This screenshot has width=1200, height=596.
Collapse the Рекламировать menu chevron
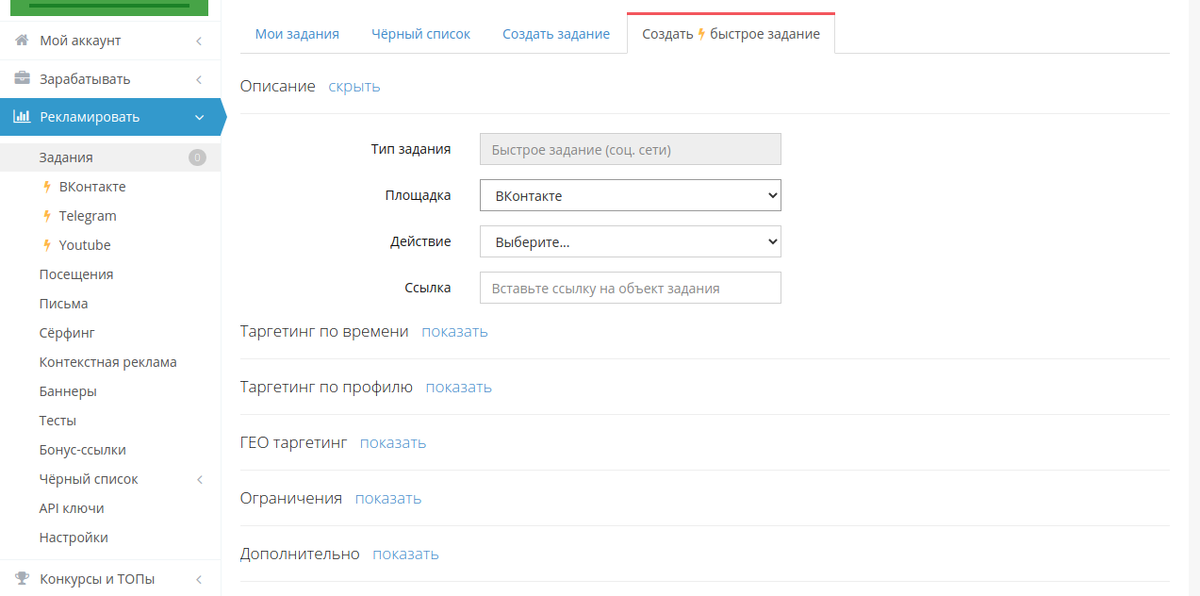[x=199, y=118]
